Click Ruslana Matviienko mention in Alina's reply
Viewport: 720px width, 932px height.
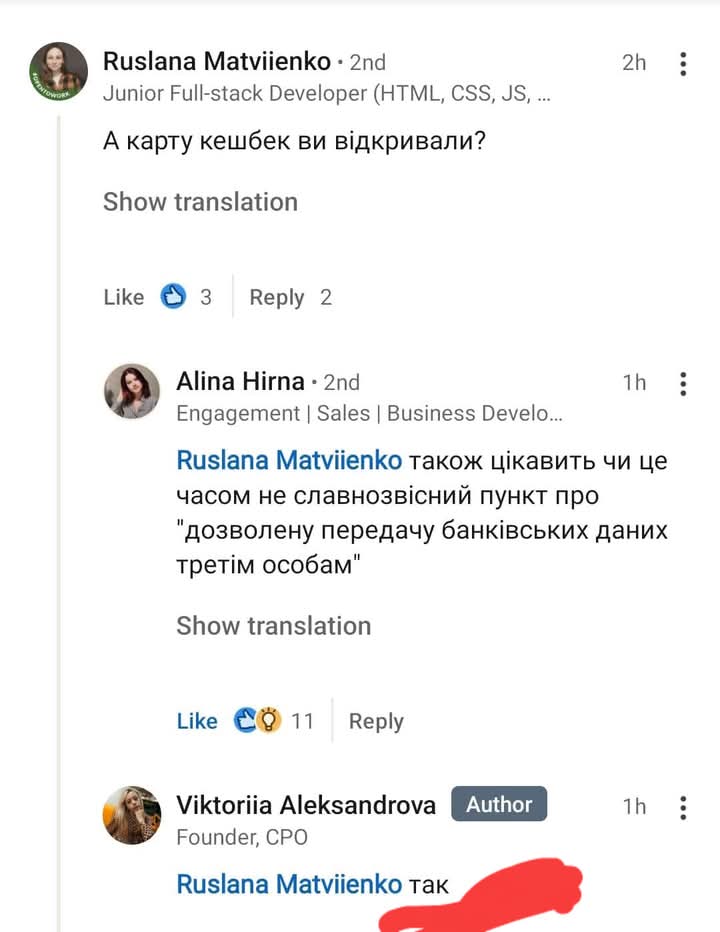point(289,460)
